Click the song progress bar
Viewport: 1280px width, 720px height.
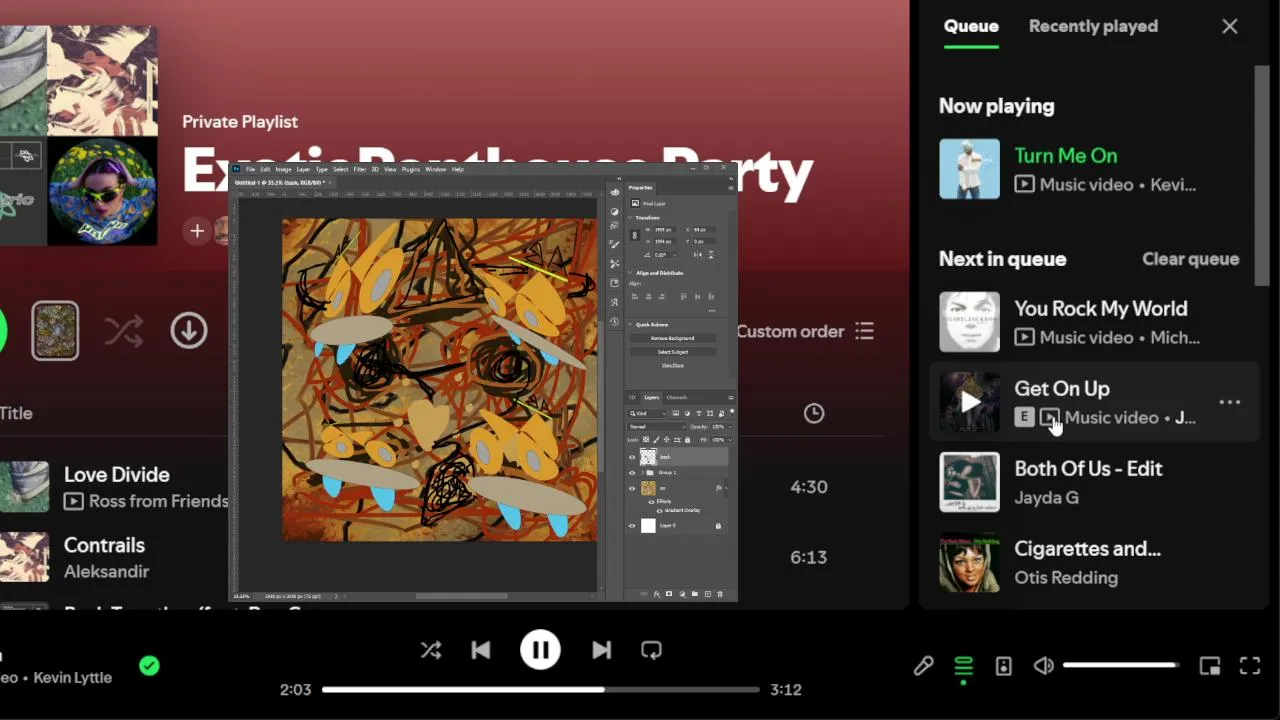pos(541,689)
